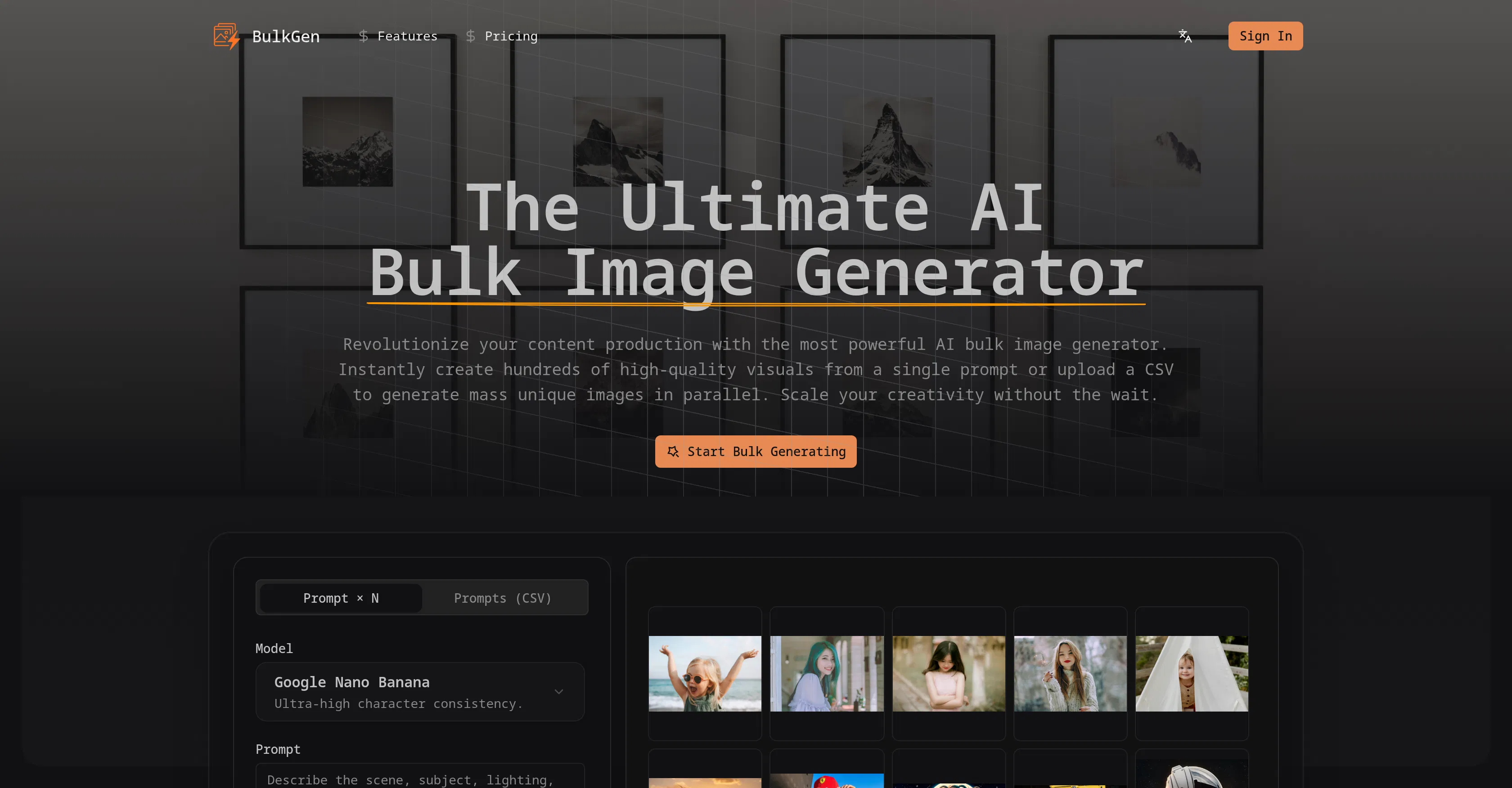The image size is (1512, 788).
Task: Click inside the Prompt description field
Action: [419, 779]
